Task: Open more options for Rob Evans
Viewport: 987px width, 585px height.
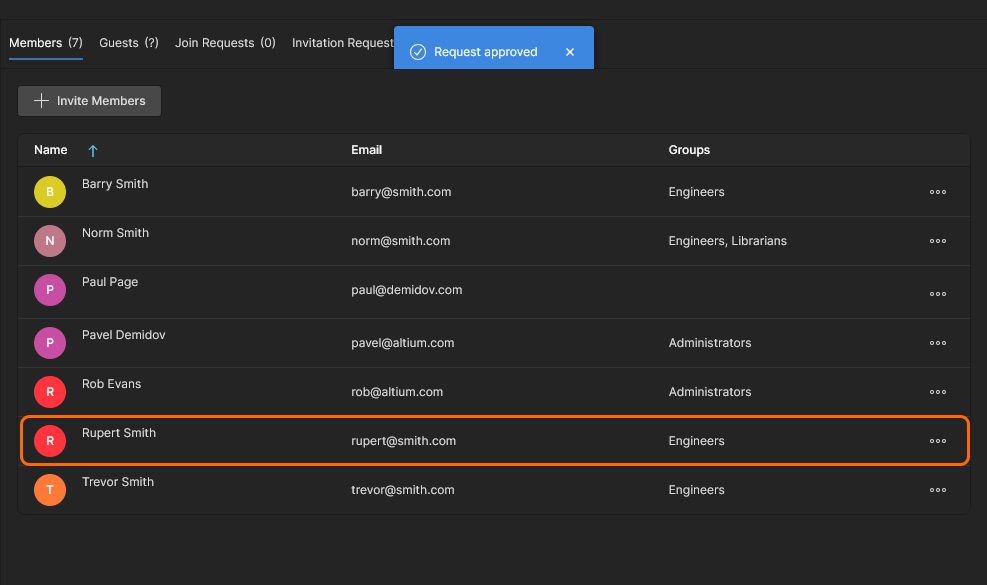Action: click(937, 392)
